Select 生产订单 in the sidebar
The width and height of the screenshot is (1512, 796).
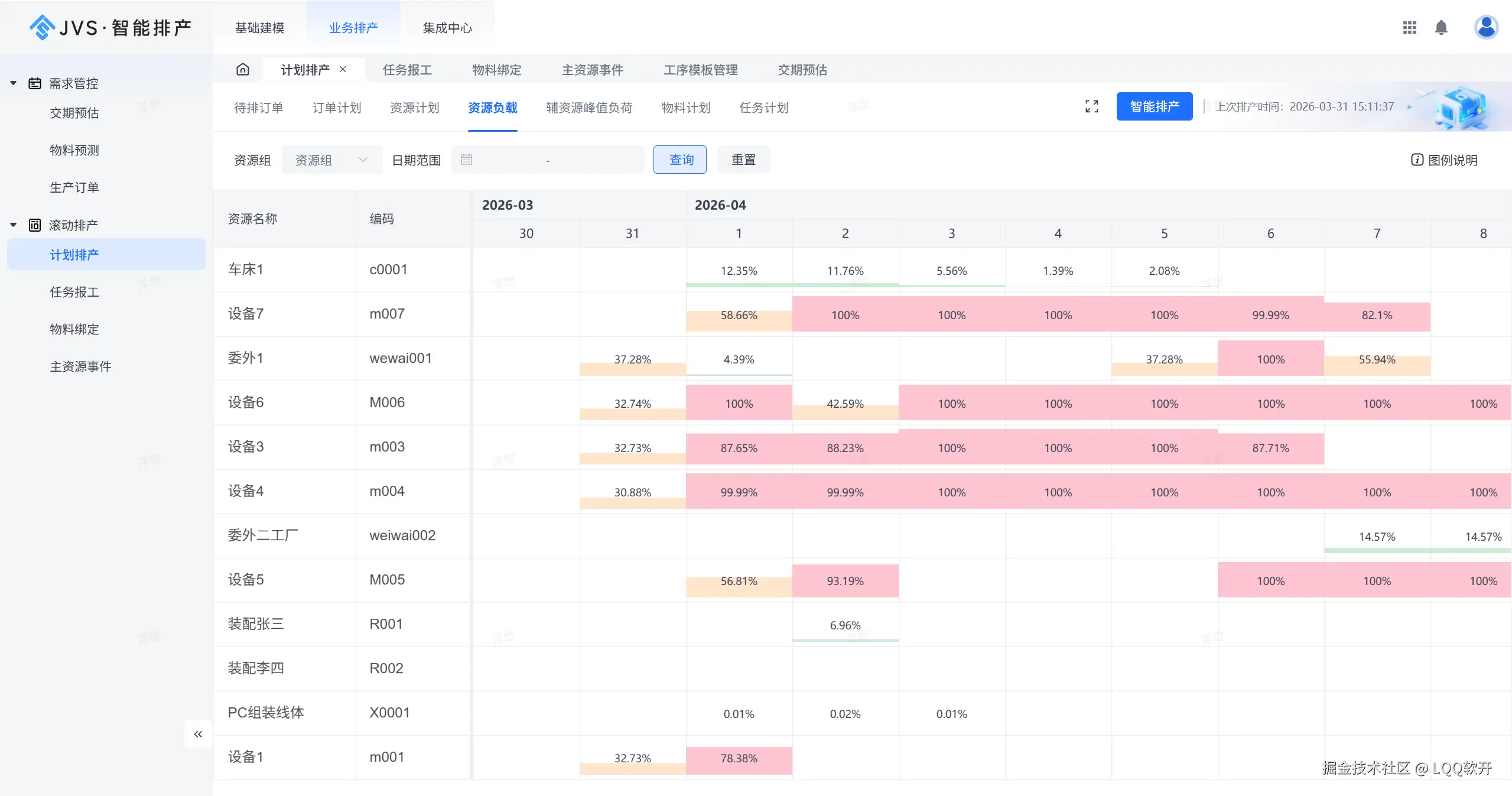click(74, 187)
